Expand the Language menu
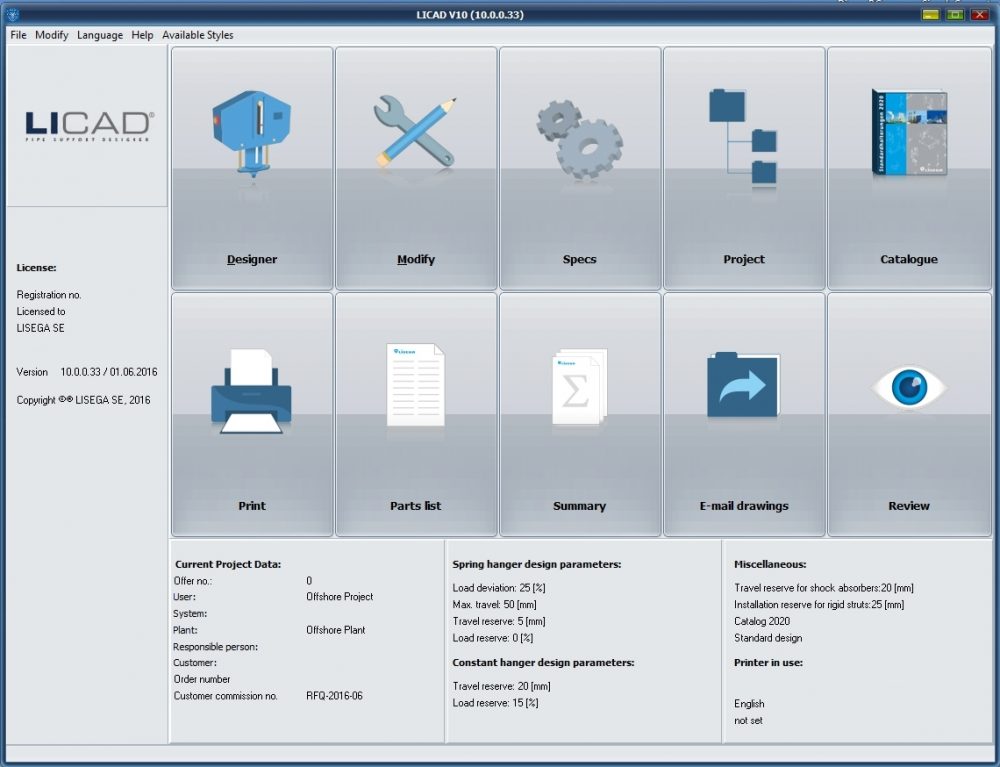1000x767 pixels. (x=100, y=35)
